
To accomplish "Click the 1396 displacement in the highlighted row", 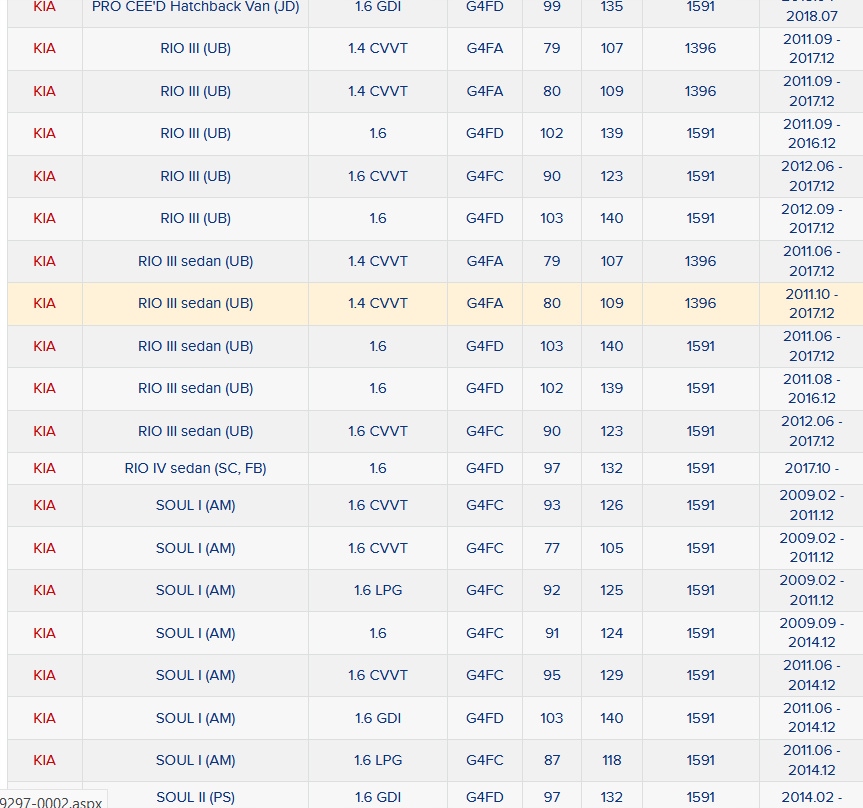I will point(700,303).
